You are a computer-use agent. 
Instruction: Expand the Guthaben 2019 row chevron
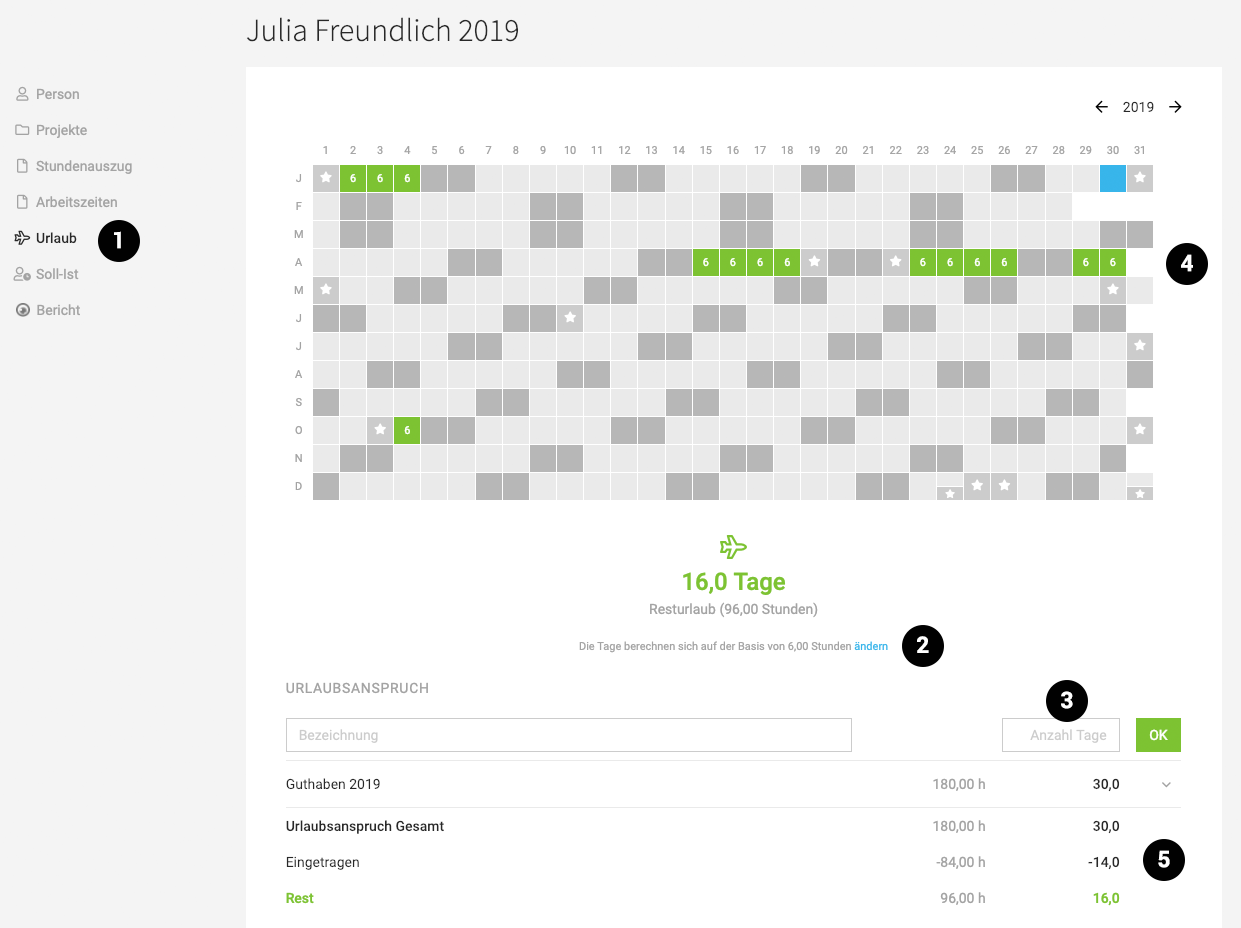[1166, 785]
